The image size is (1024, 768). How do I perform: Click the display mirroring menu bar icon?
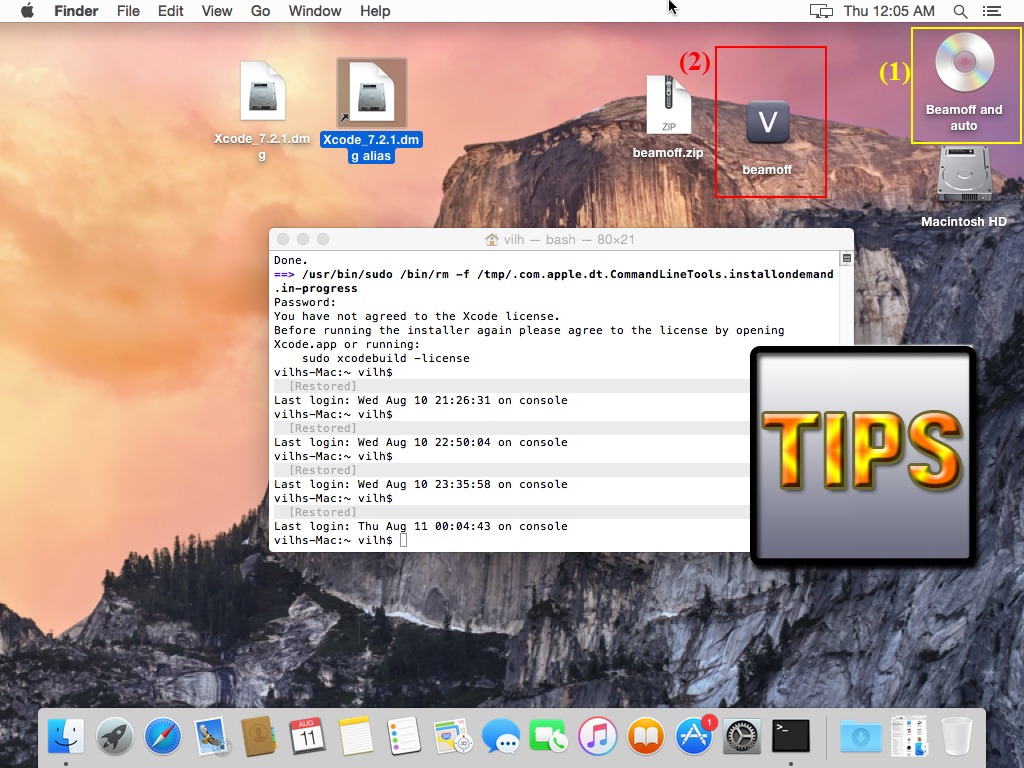point(821,11)
